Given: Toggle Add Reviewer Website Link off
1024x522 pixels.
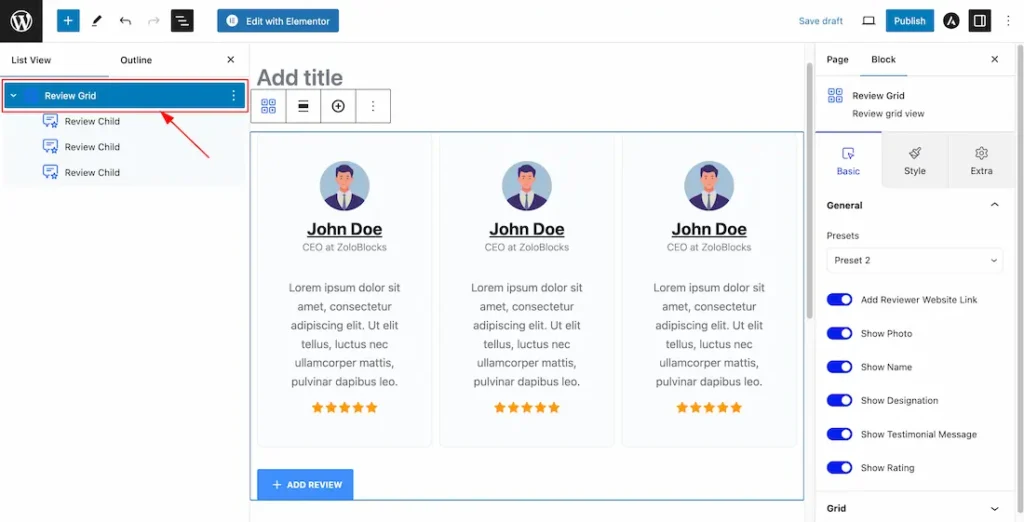Looking at the screenshot, I should tap(839, 299).
